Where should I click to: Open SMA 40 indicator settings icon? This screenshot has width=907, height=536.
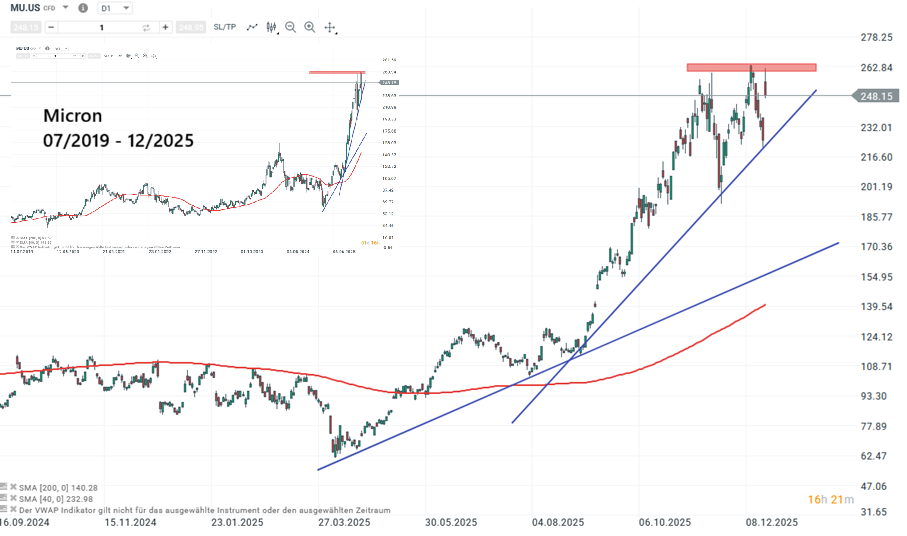point(5,497)
